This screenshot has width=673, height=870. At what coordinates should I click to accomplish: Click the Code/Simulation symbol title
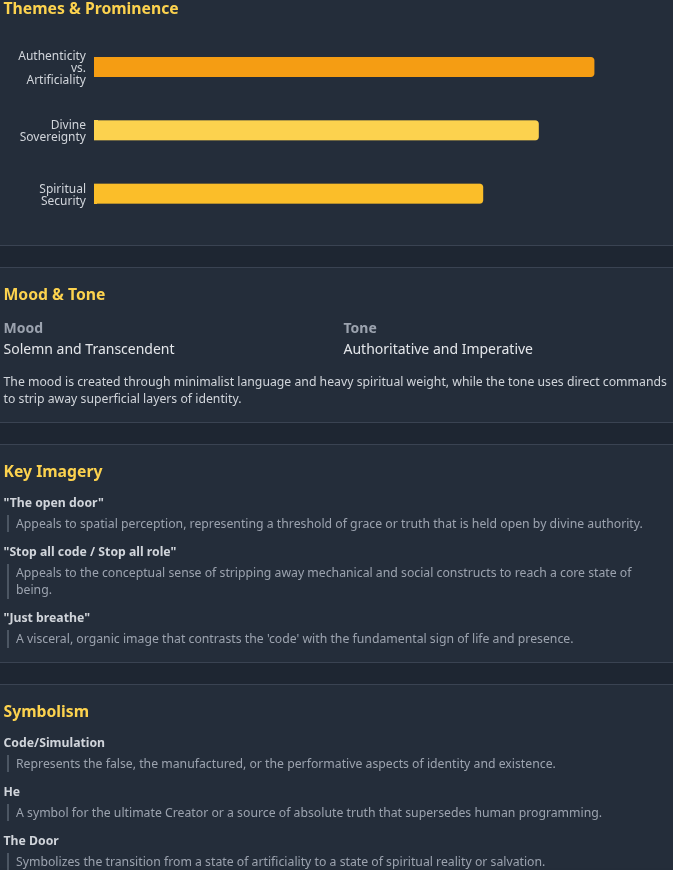pyautogui.click(x=54, y=742)
